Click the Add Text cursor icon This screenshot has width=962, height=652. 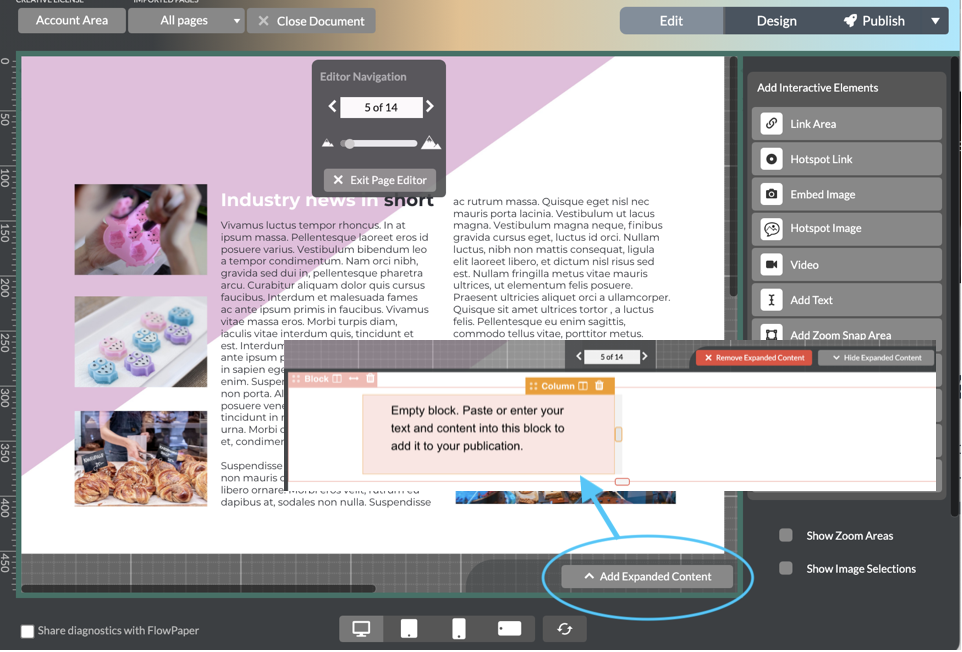[771, 299]
